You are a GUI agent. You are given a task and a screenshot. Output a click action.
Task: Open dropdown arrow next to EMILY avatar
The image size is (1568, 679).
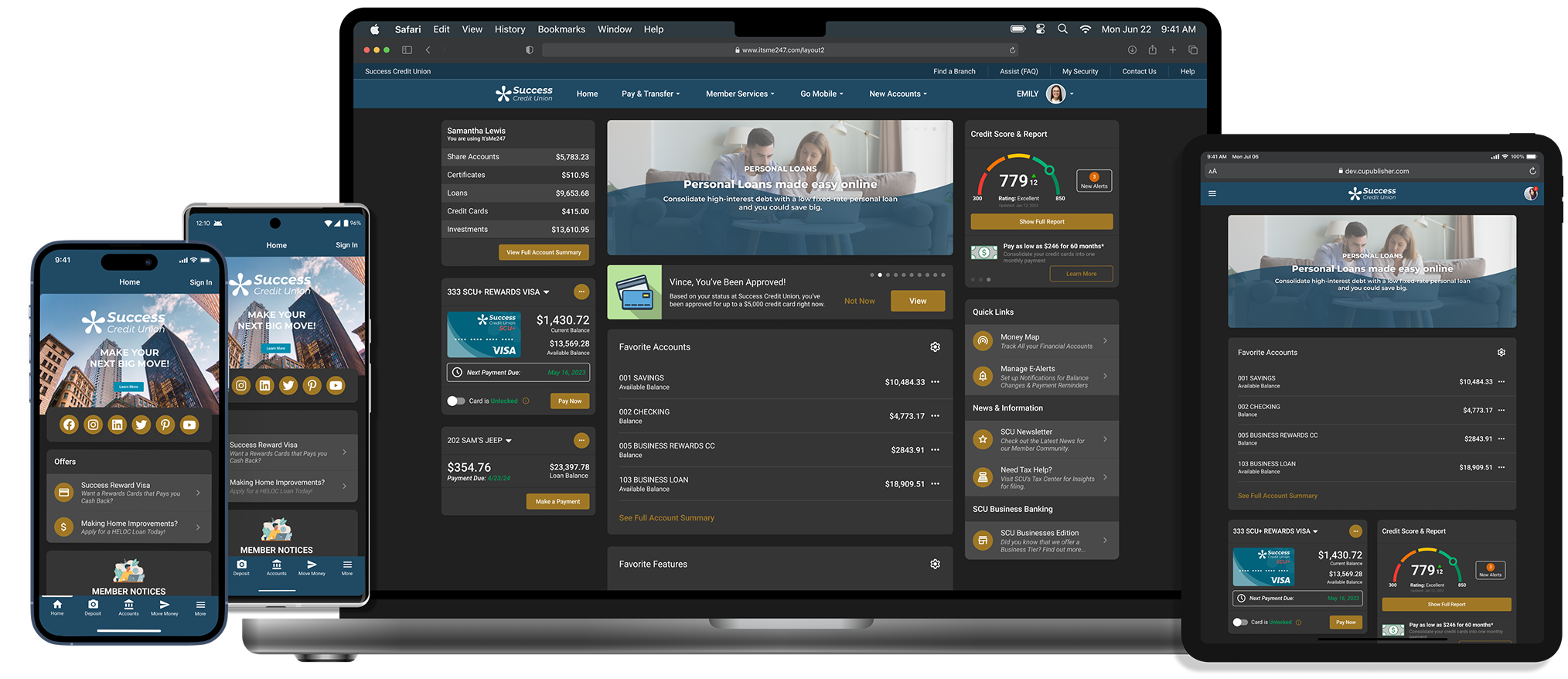pos(1072,94)
